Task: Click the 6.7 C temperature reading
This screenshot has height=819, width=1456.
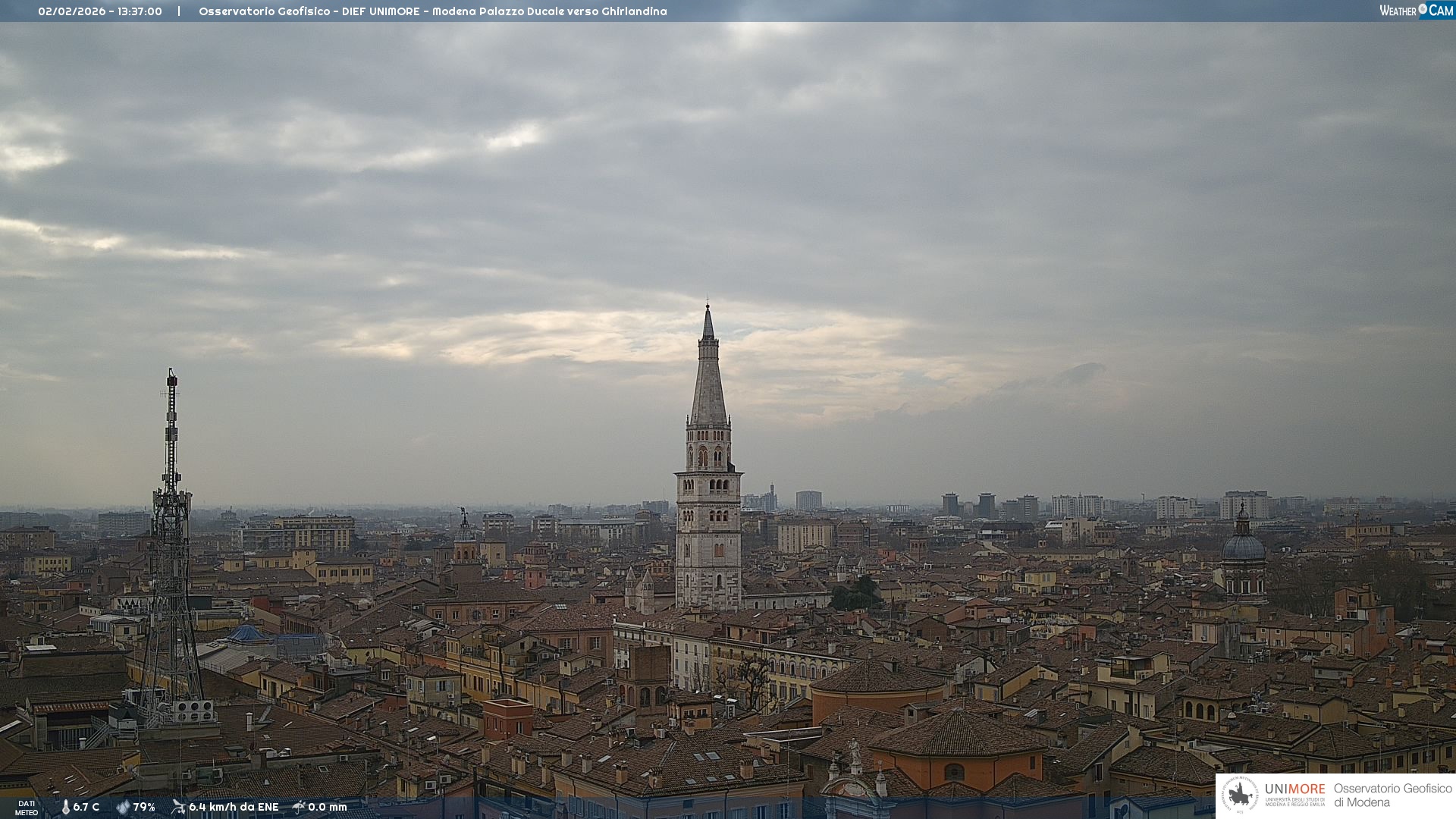Action: (x=86, y=807)
